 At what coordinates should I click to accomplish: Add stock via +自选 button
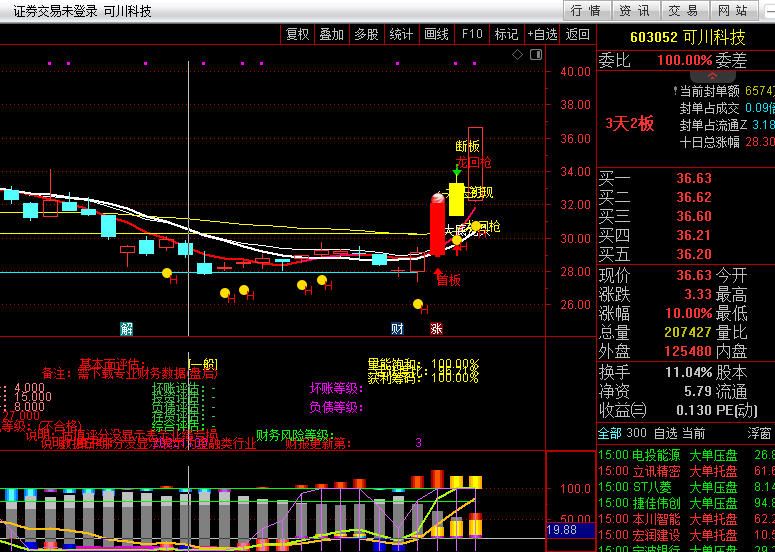(x=542, y=34)
